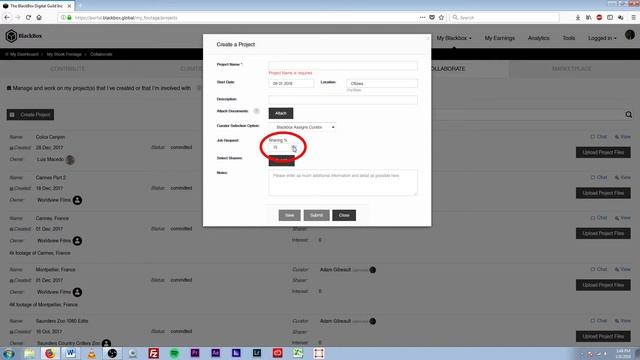Click the red ad-blocker extension icon
This screenshot has height=360, width=640.
[599, 18]
